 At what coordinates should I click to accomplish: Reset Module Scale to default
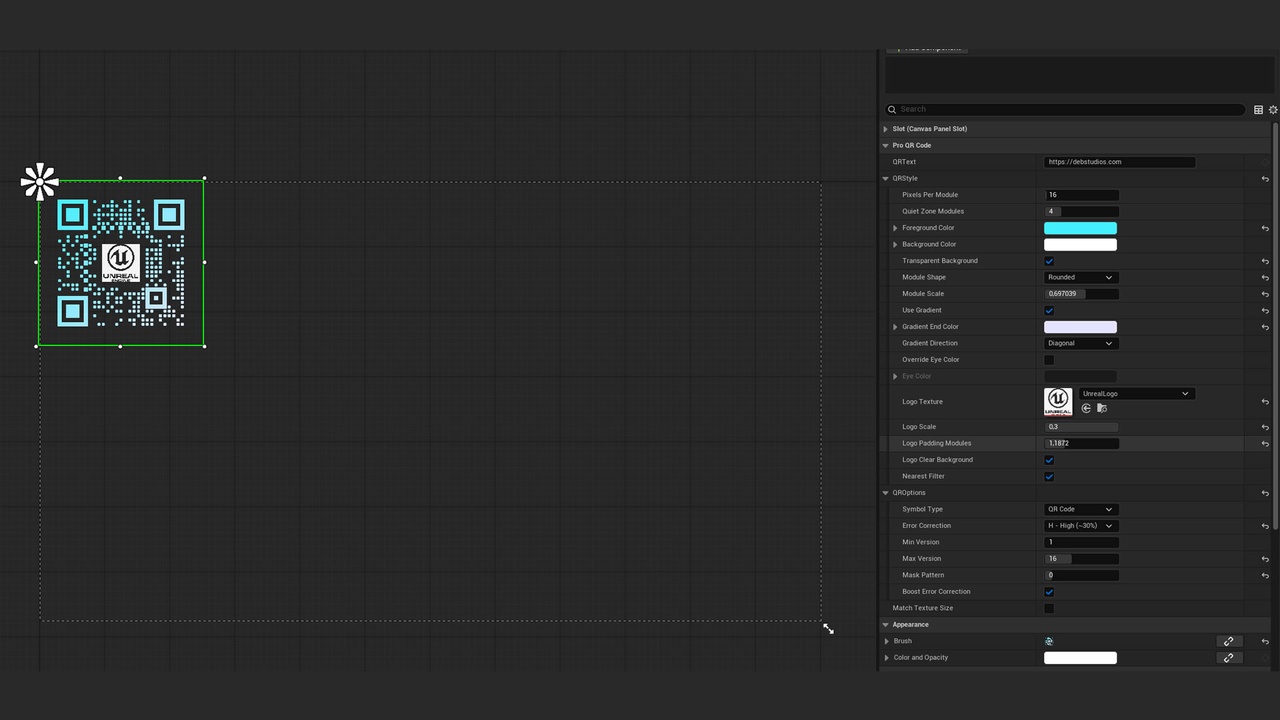pyautogui.click(x=1265, y=294)
